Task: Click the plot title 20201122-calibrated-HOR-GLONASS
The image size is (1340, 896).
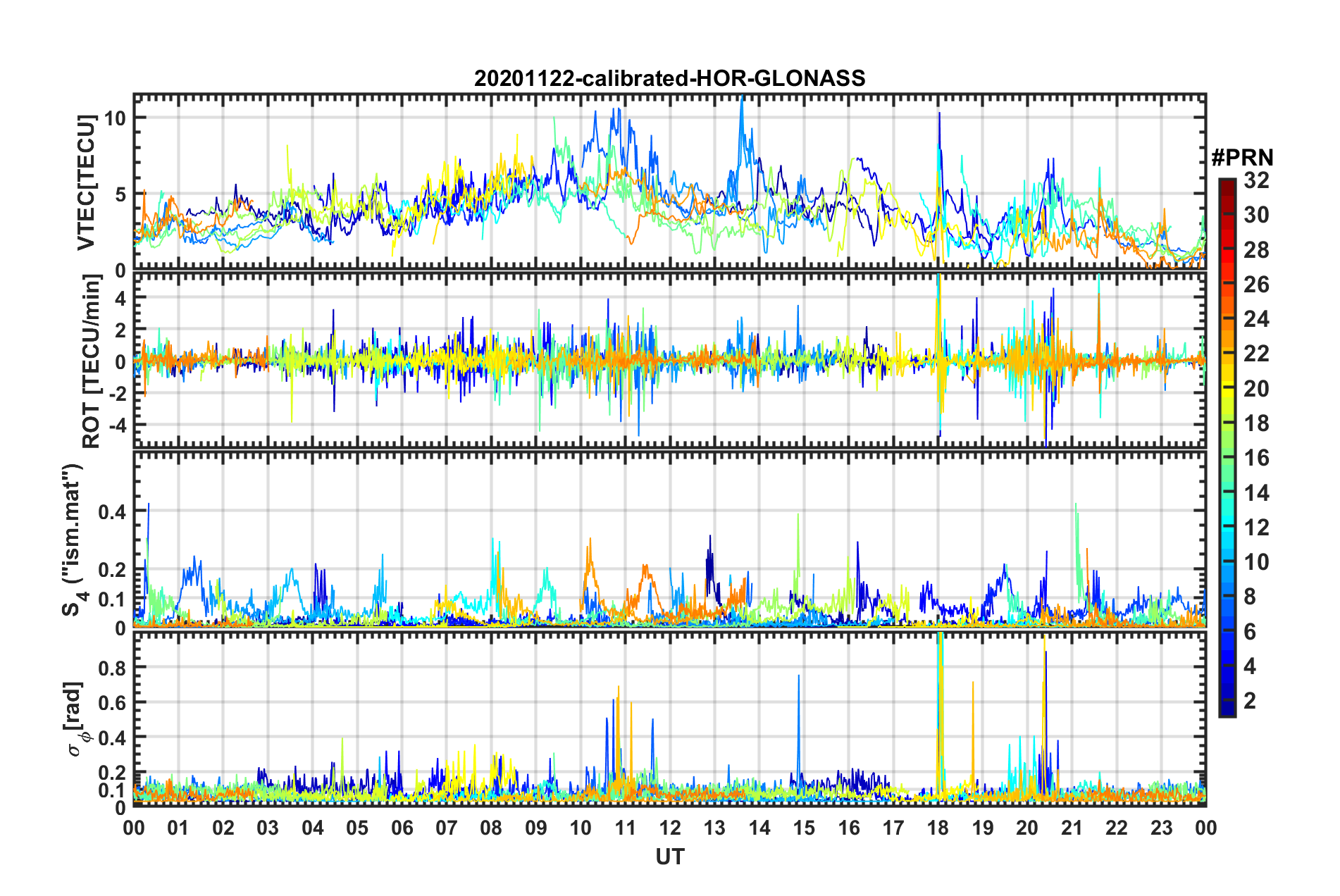Action: 669,78
